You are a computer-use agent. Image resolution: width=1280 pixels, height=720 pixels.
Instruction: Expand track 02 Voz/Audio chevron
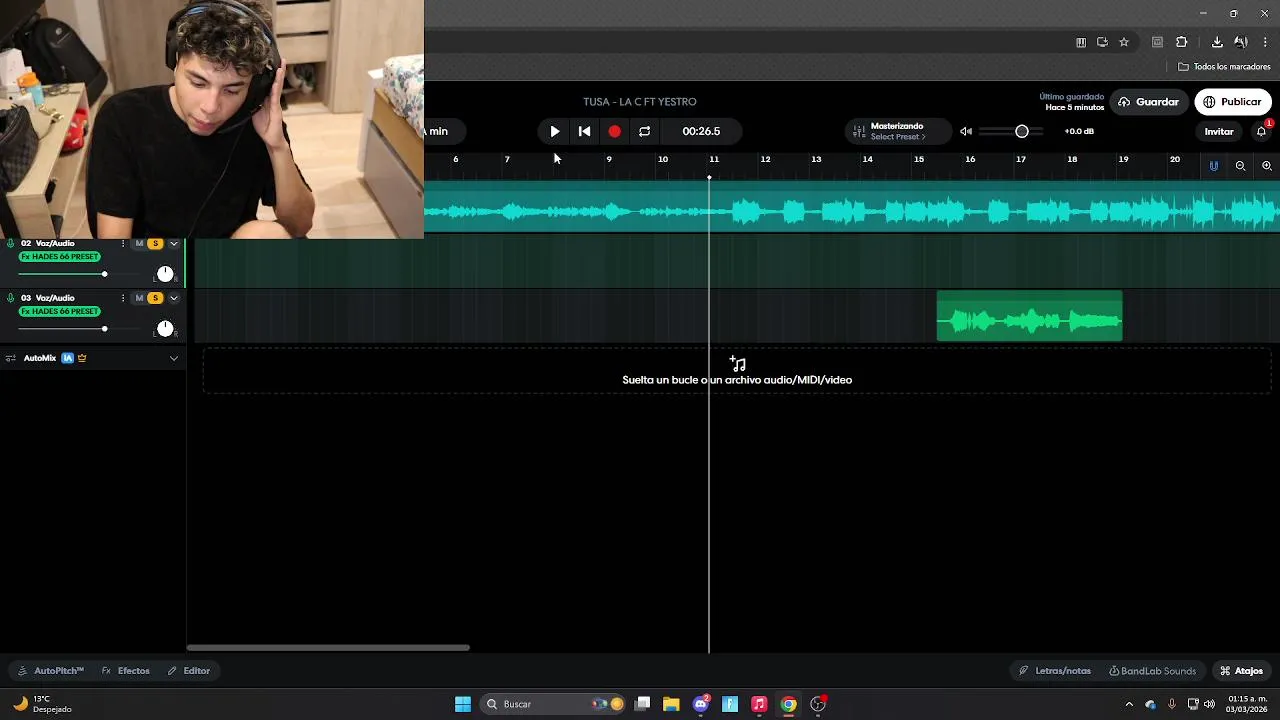click(x=173, y=243)
